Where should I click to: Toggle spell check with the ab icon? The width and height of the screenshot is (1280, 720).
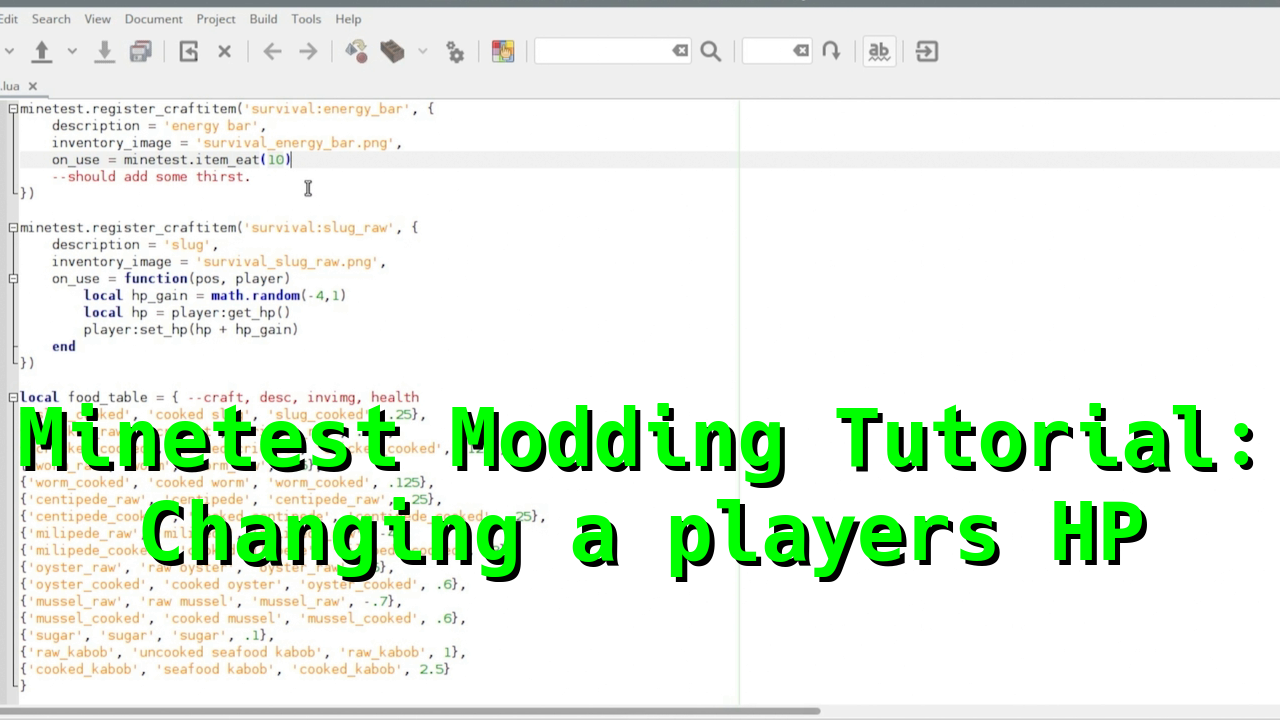click(x=879, y=51)
